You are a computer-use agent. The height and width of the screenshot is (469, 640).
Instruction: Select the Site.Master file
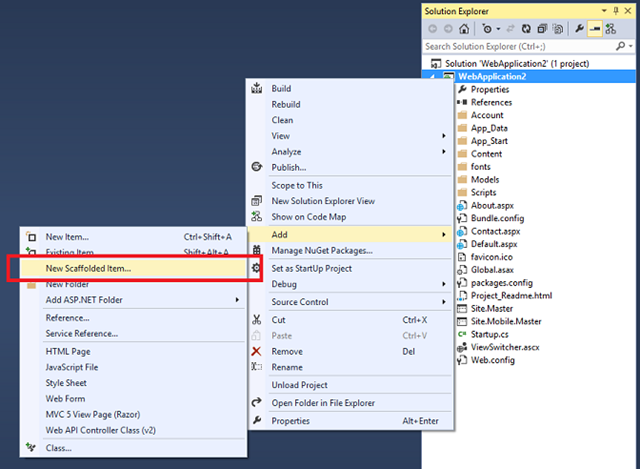pyautogui.click(x=492, y=309)
